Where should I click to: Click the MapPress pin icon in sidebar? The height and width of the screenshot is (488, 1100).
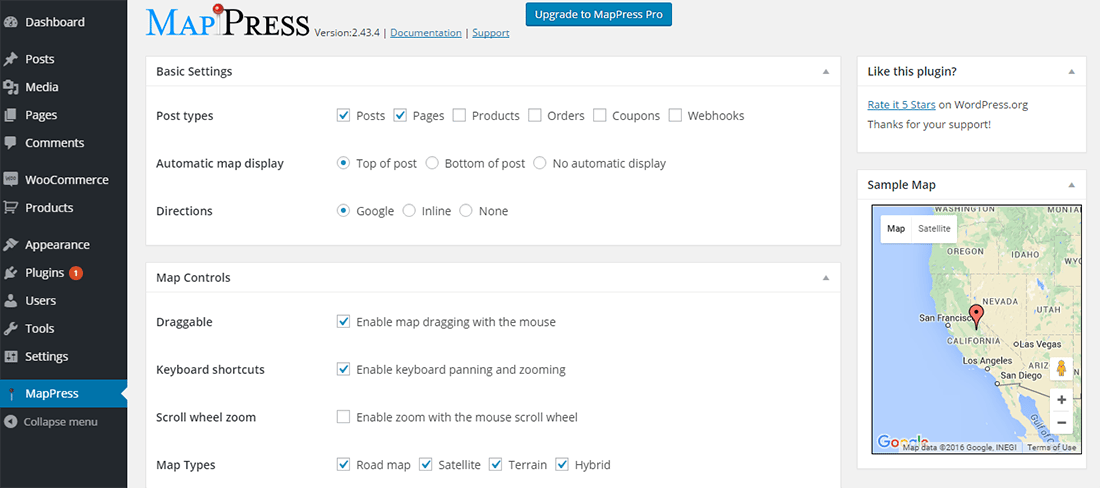pos(11,394)
